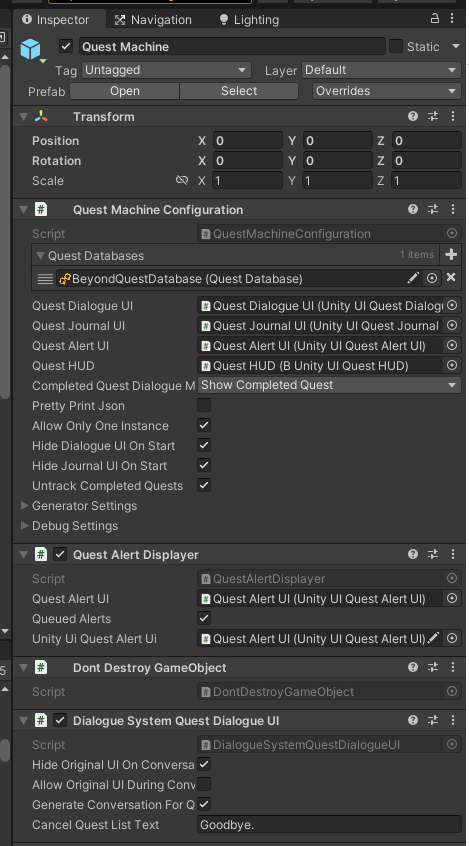
Task: Toggle Allow Only One Instance checkbox
Action: pyautogui.click(x=204, y=425)
